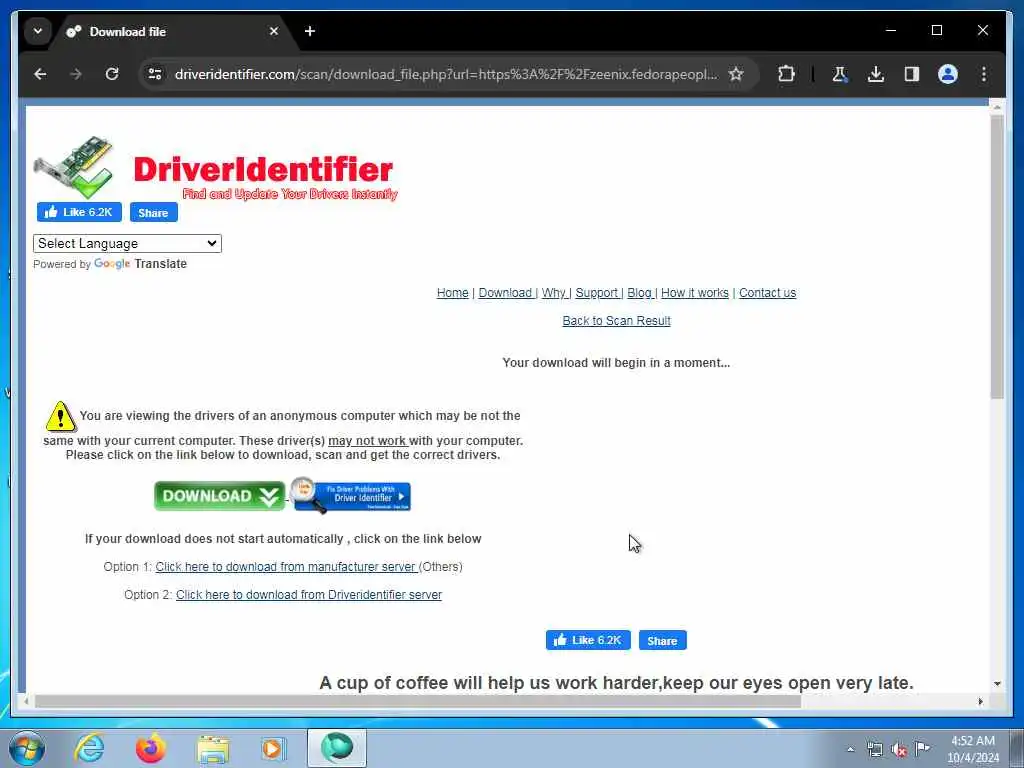
Task: Open the Why navigation link
Action: [x=554, y=293]
